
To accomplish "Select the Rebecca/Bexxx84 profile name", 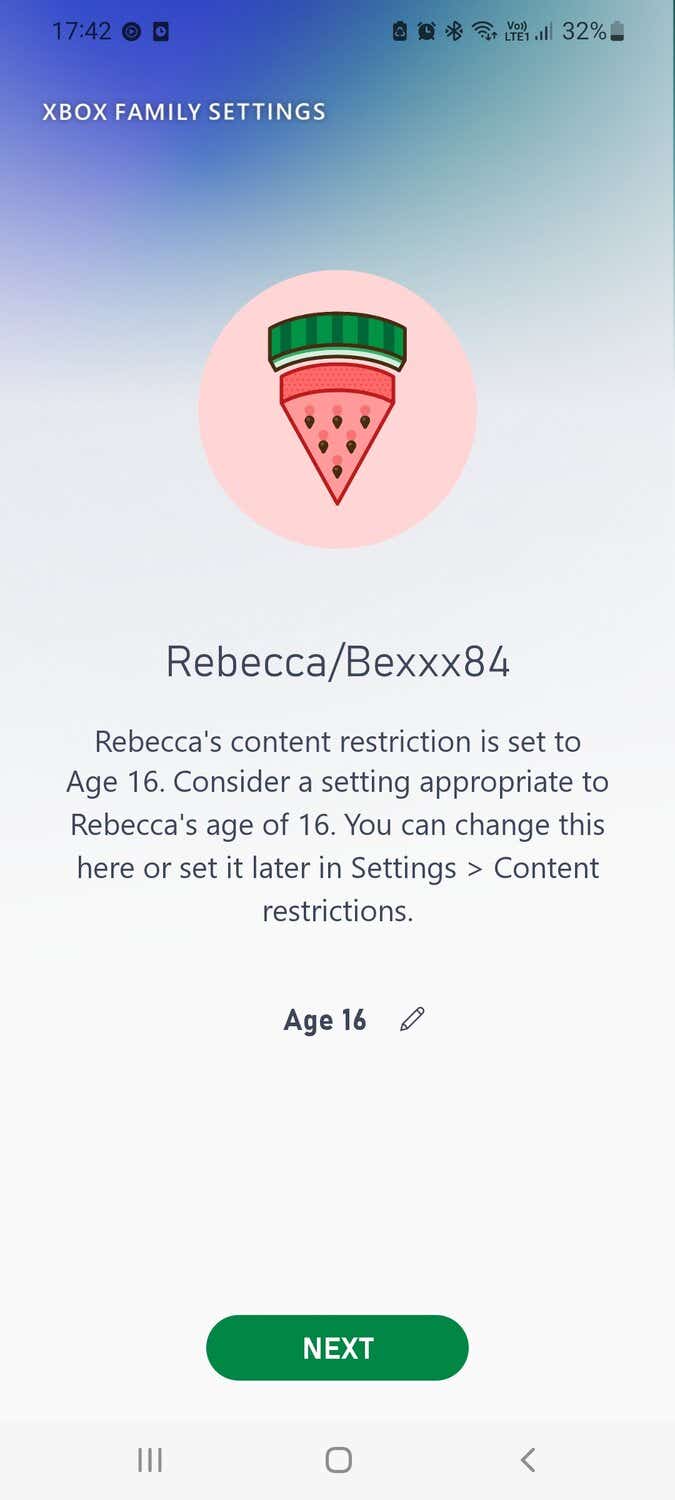I will (x=337, y=661).
